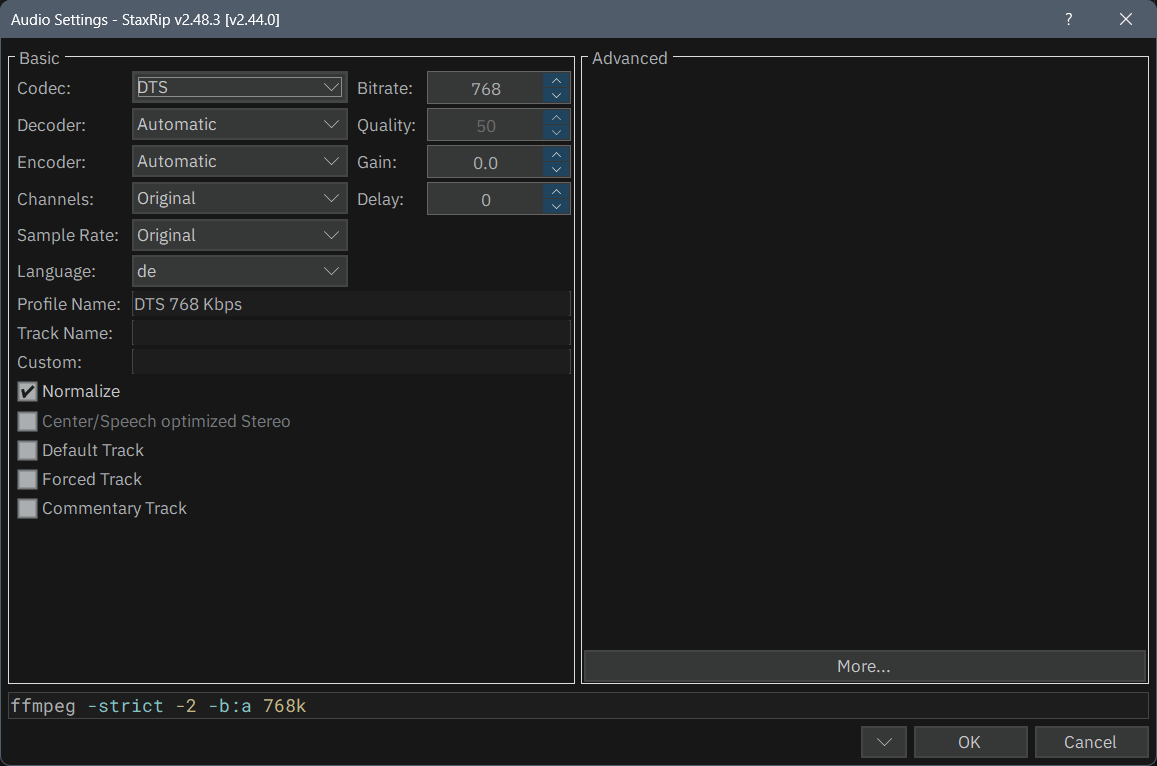
Task: Click the Custom input field
Action: tap(351, 362)
